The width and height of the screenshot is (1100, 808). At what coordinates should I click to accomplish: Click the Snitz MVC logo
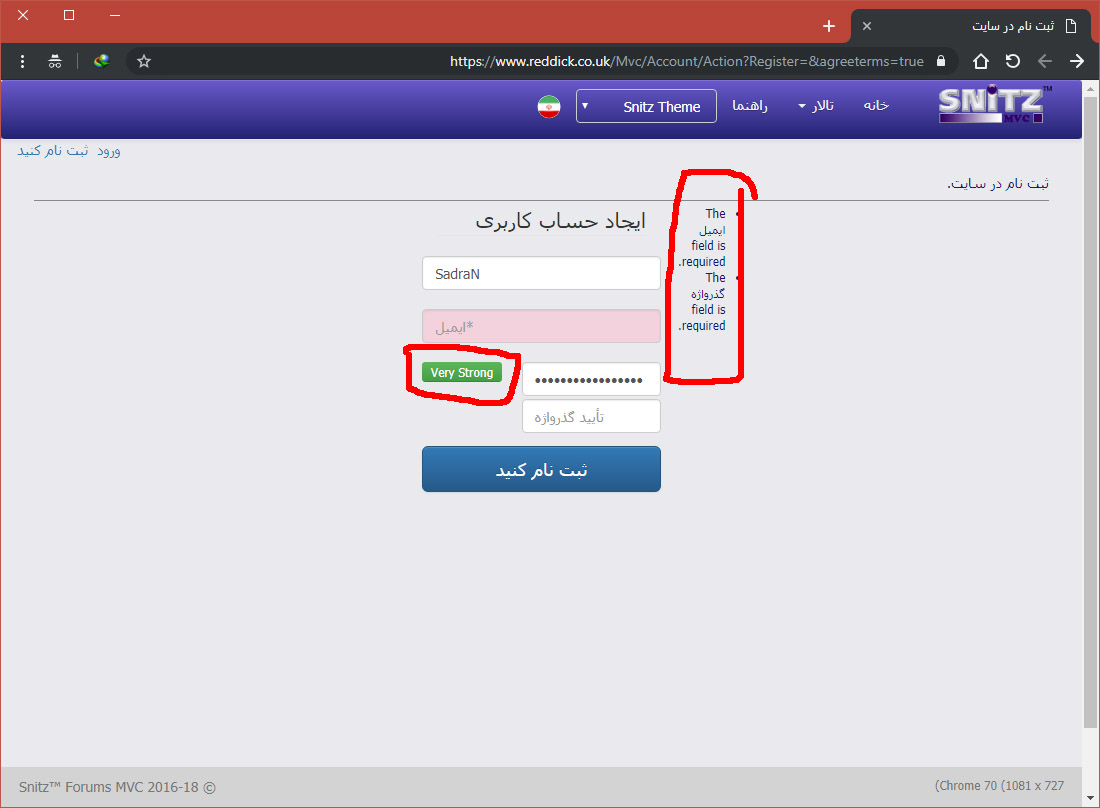click(994, 106)
